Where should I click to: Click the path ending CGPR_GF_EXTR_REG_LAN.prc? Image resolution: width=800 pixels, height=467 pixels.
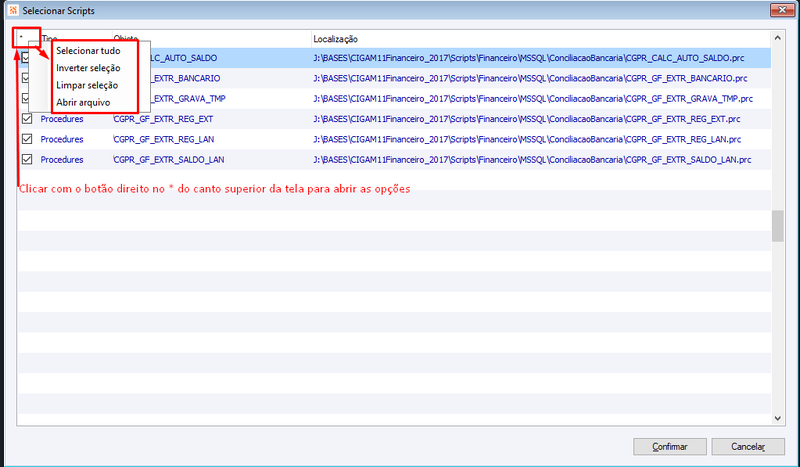coord(528,139)
